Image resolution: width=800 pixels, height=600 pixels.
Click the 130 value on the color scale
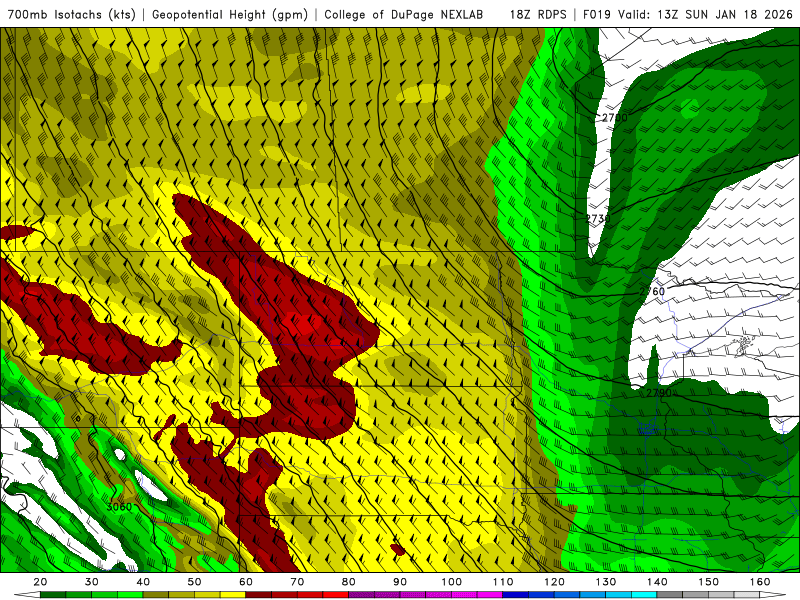click(606, 582)
